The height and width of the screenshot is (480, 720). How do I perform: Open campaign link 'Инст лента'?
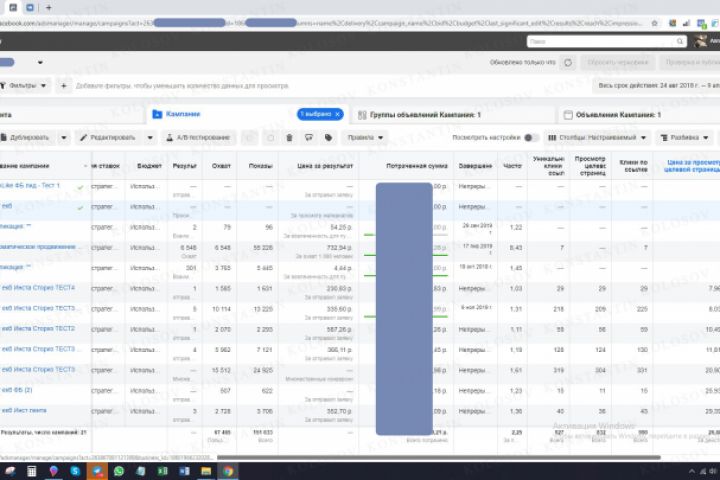pyautogui.click(x=24, y=411)
